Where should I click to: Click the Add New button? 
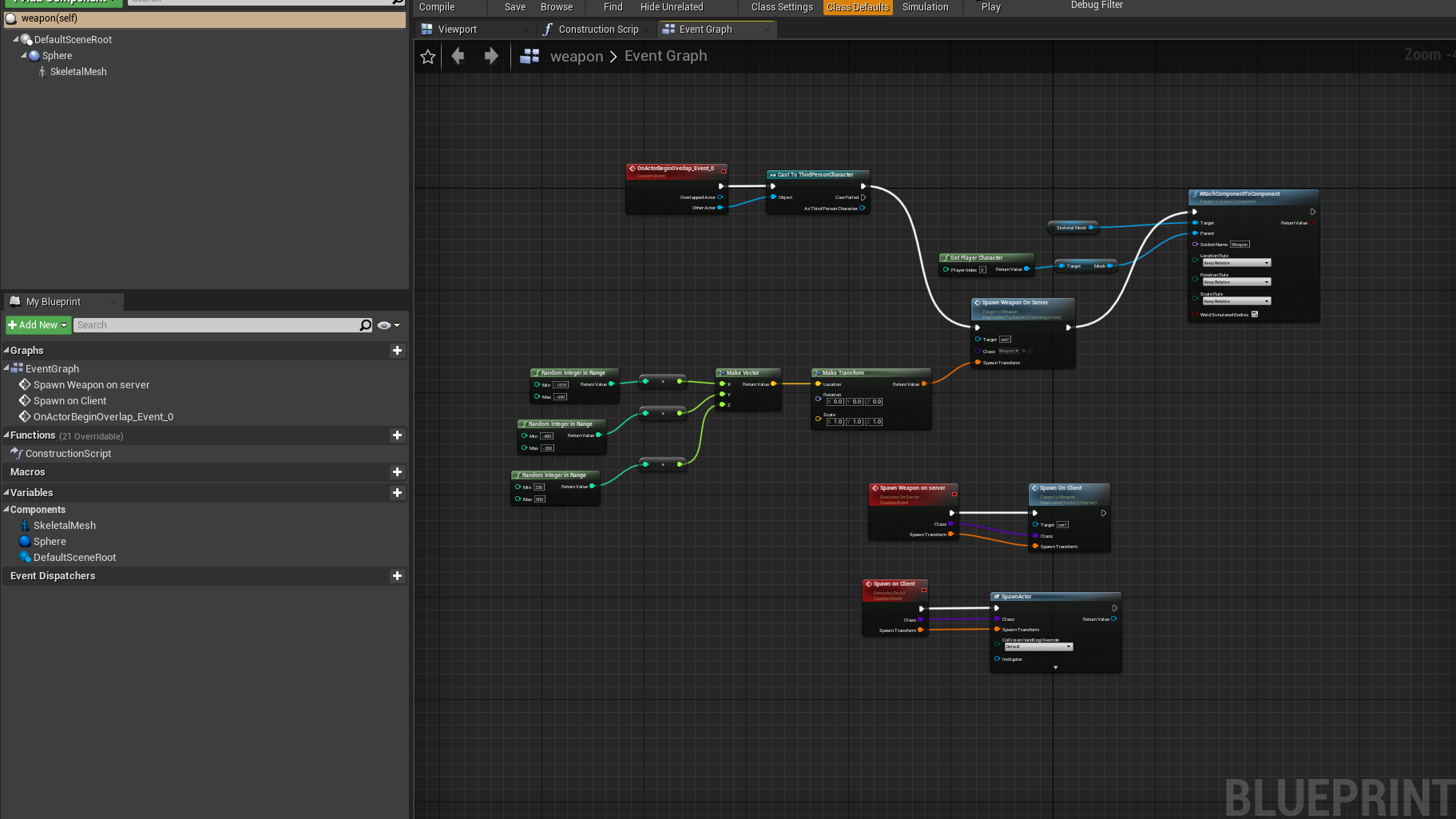tap(38, 325)
